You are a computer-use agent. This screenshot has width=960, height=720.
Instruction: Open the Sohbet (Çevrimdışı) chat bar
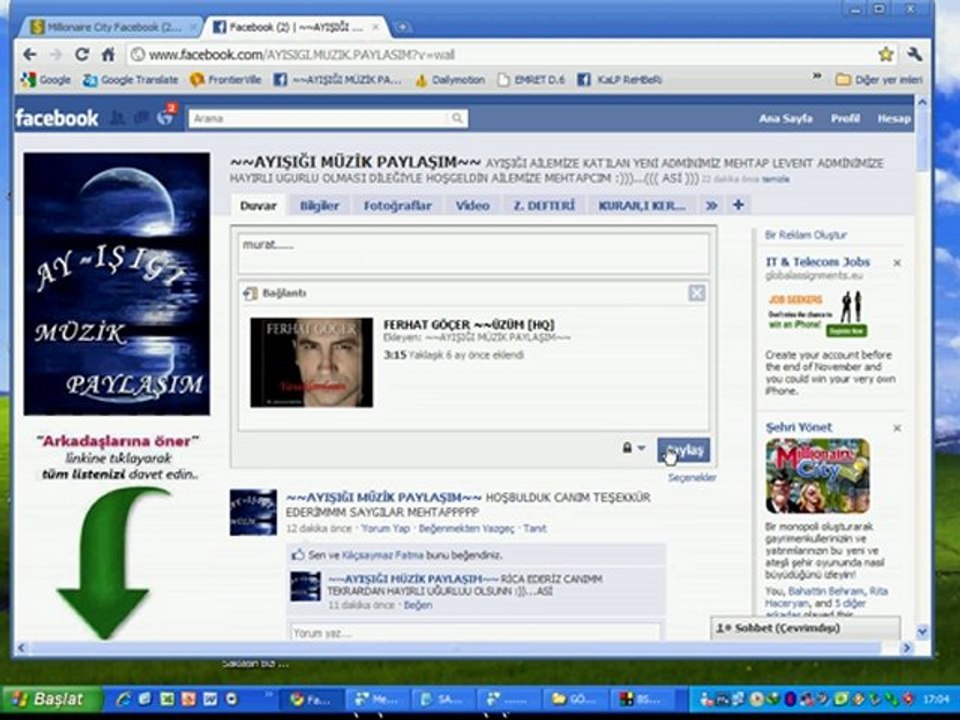(806, 628)
